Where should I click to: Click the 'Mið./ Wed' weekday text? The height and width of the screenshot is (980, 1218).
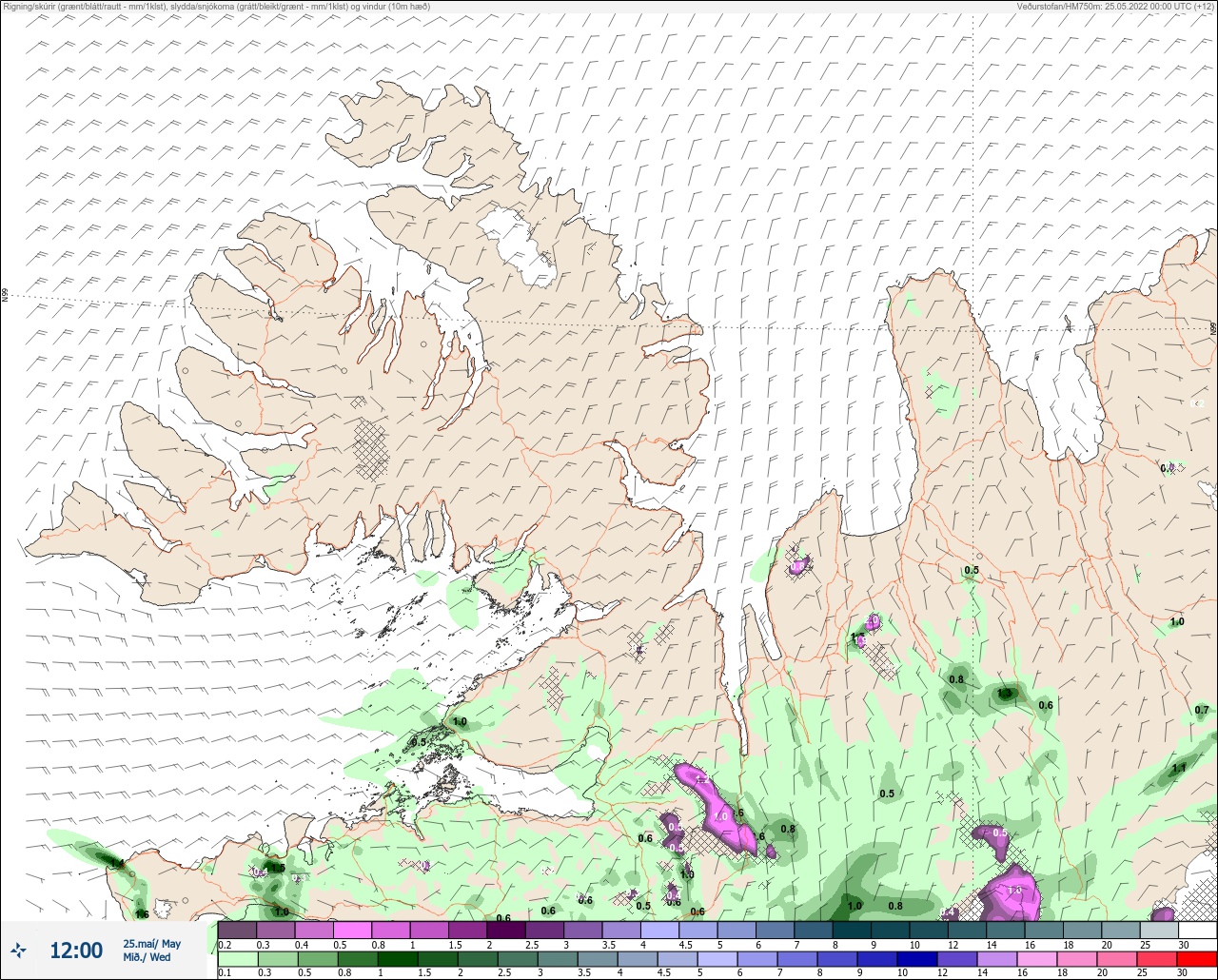tap(147, 957)
